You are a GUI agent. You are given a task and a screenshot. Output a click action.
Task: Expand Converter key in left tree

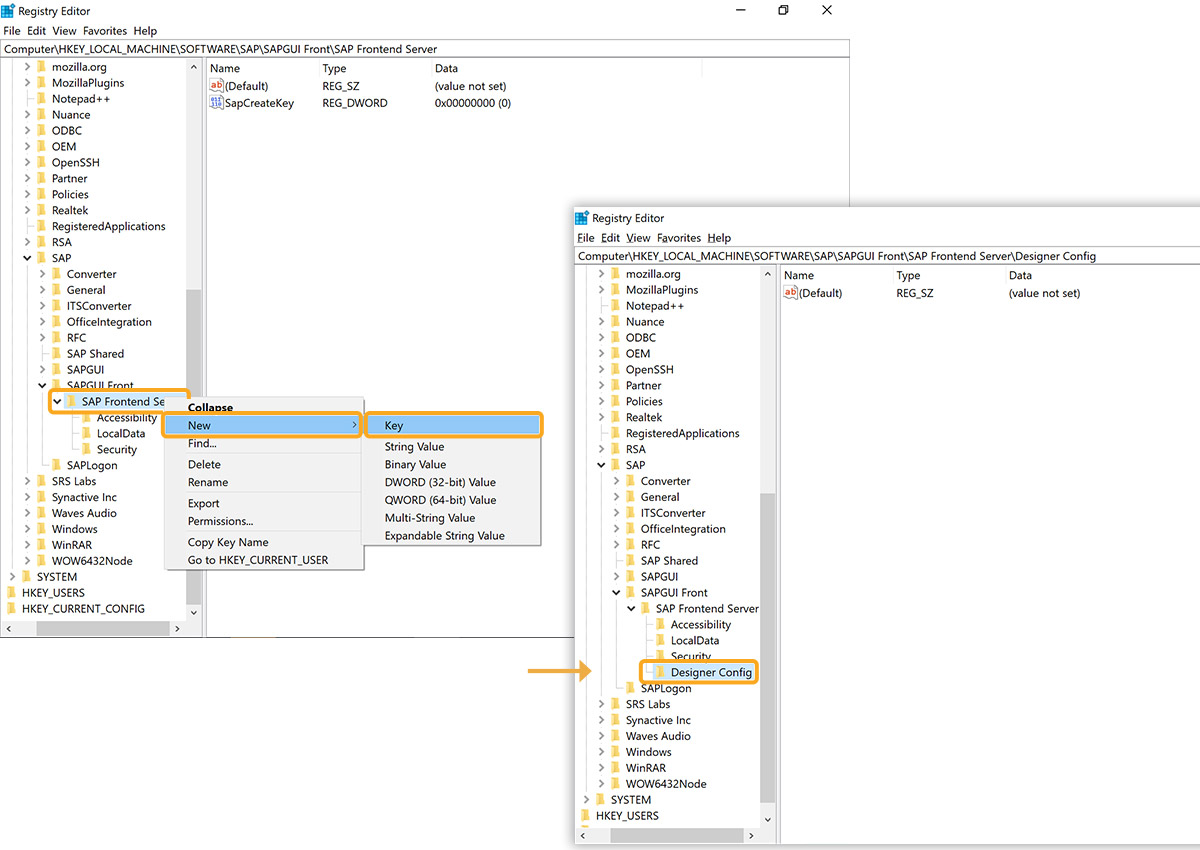point(43,274)
